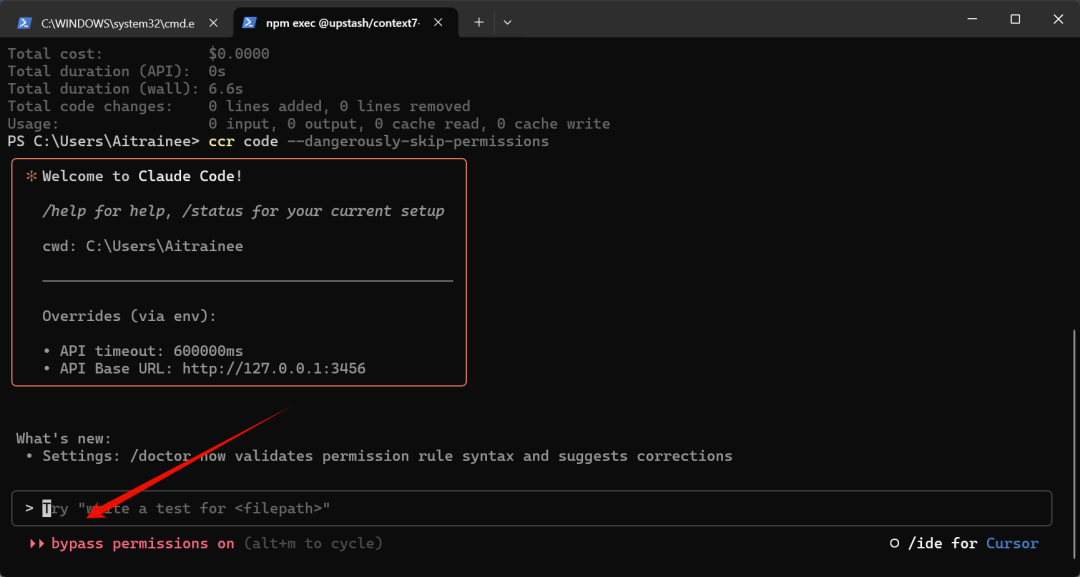Screen dimensions: 1080x577
Task: Click the blue "Cursor" IDE link
Action: pyautogui.click(x=1012, y=544)
